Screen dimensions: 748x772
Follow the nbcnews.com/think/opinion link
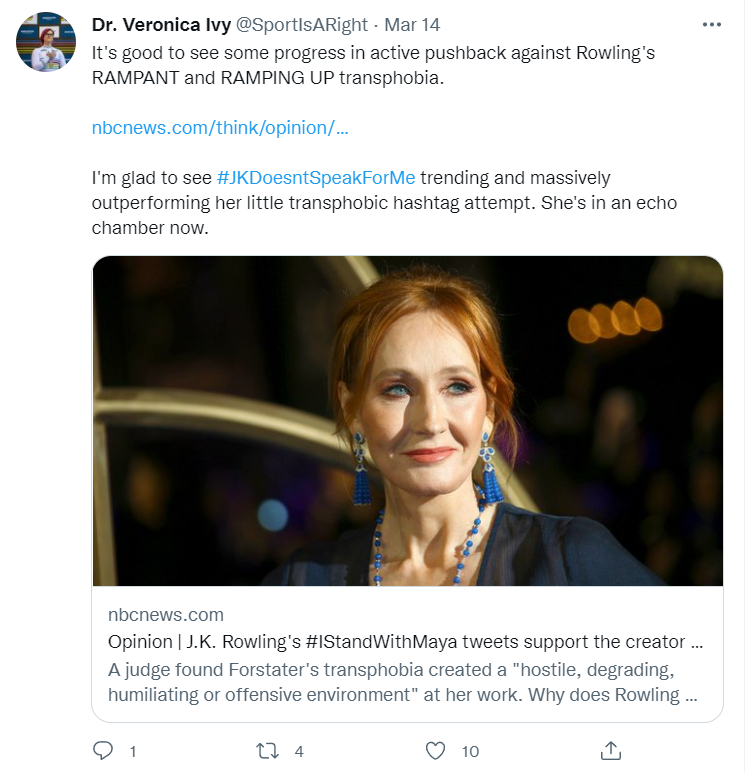click(220, 128)
